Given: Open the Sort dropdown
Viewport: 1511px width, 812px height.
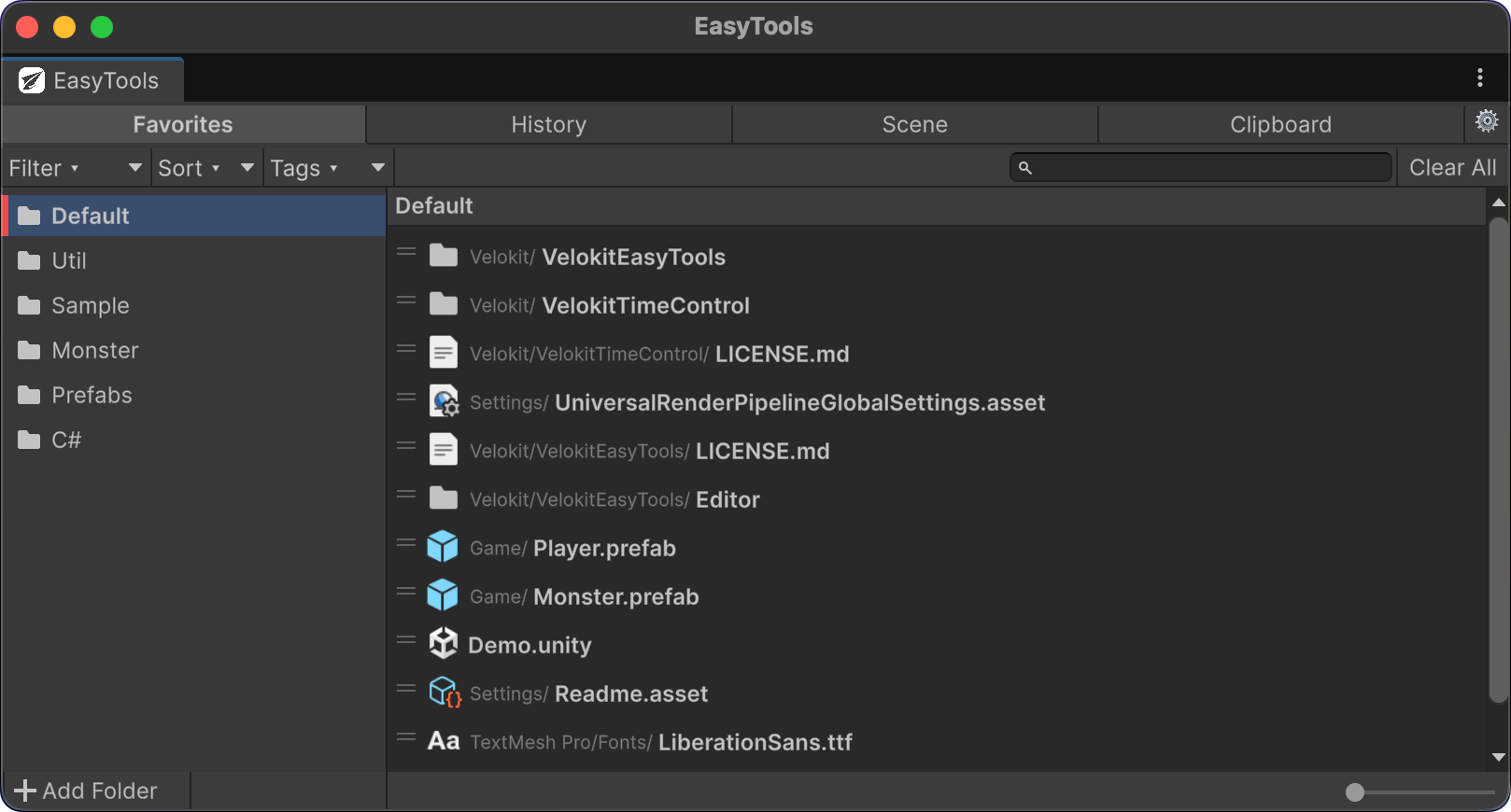Looking at the screenshot, I should 190,168.
